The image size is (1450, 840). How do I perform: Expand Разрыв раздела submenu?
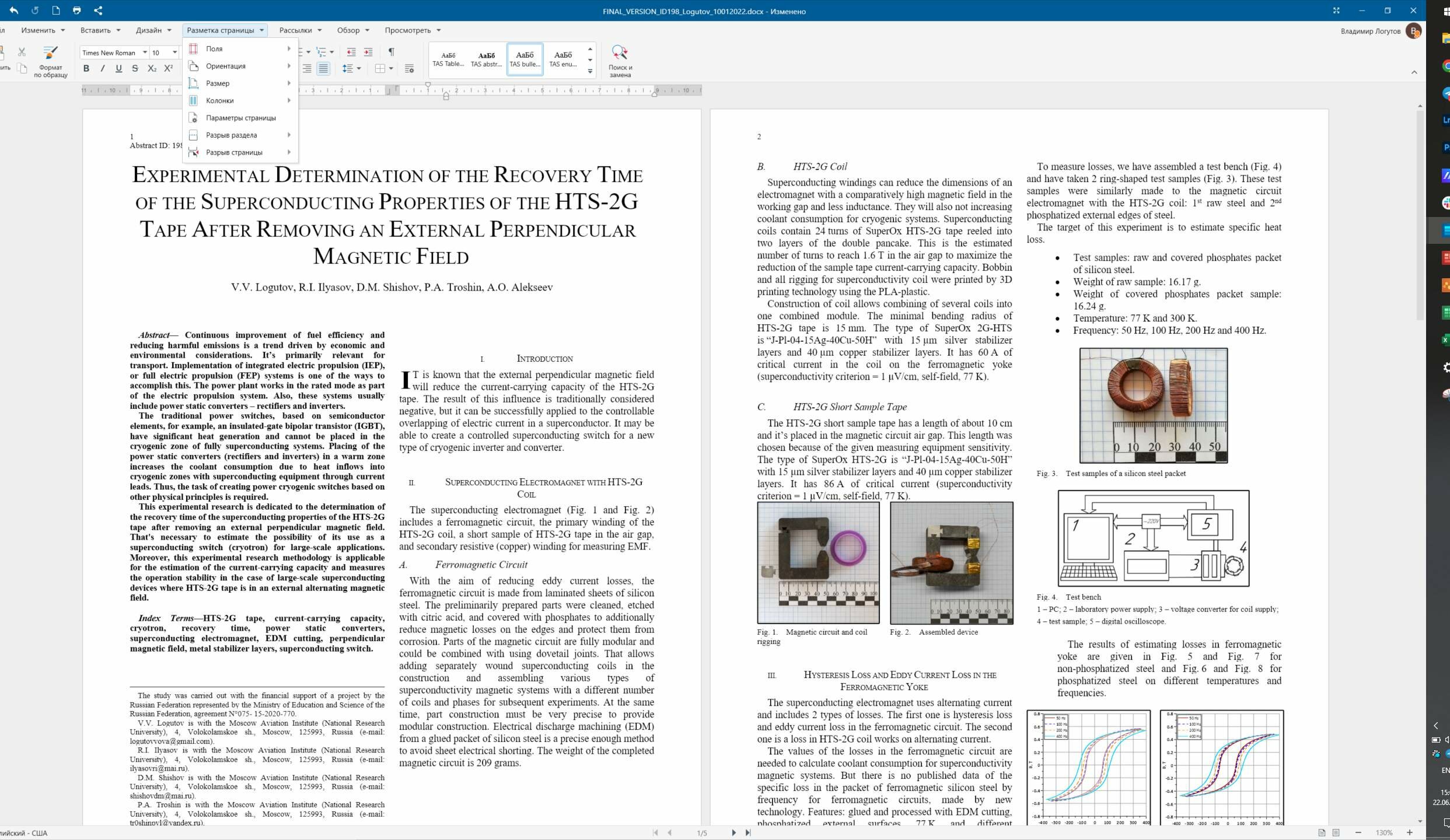coord(240,135)
